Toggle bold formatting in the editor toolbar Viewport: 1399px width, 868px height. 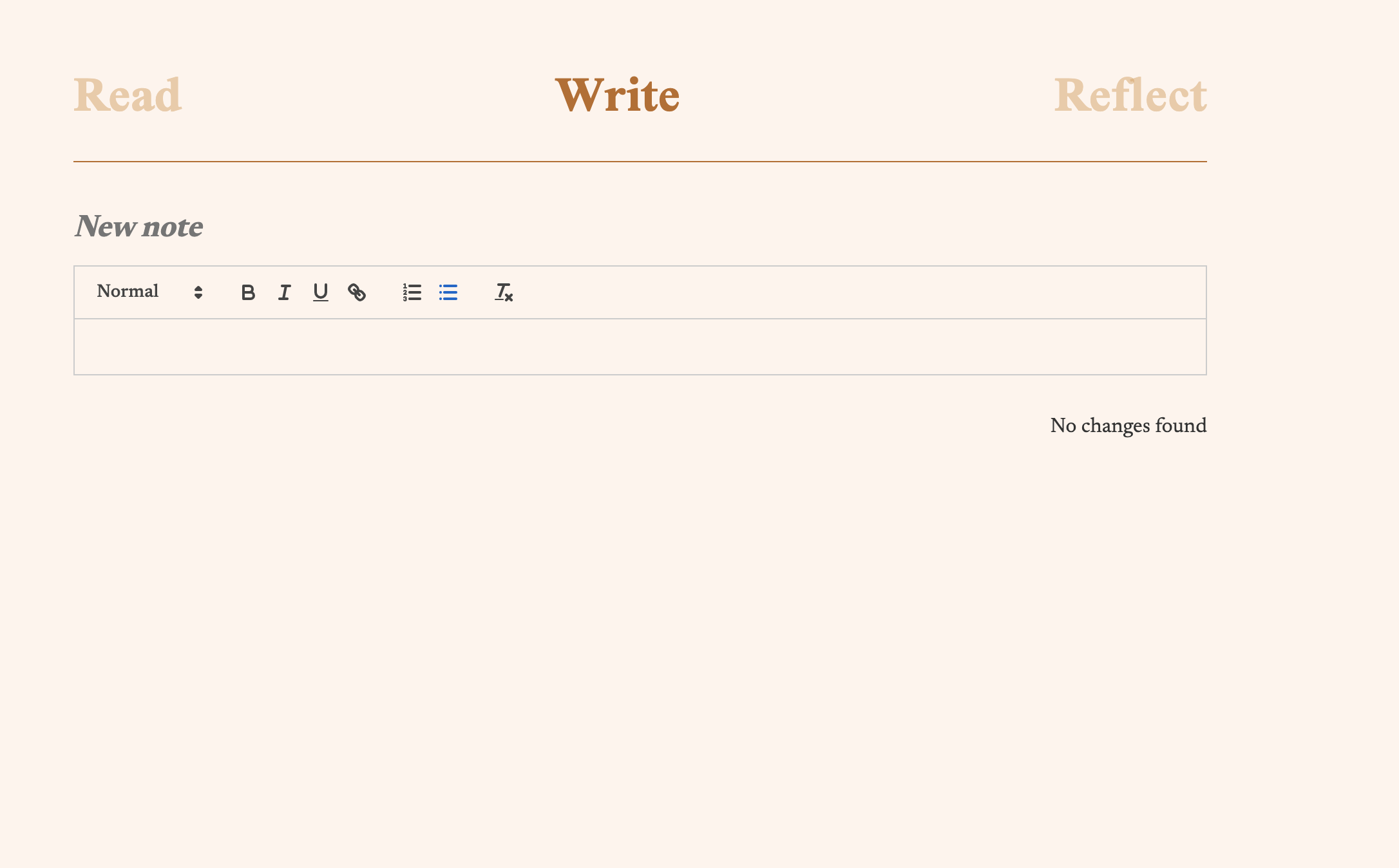pyautogui.click(x=248, y=292)
